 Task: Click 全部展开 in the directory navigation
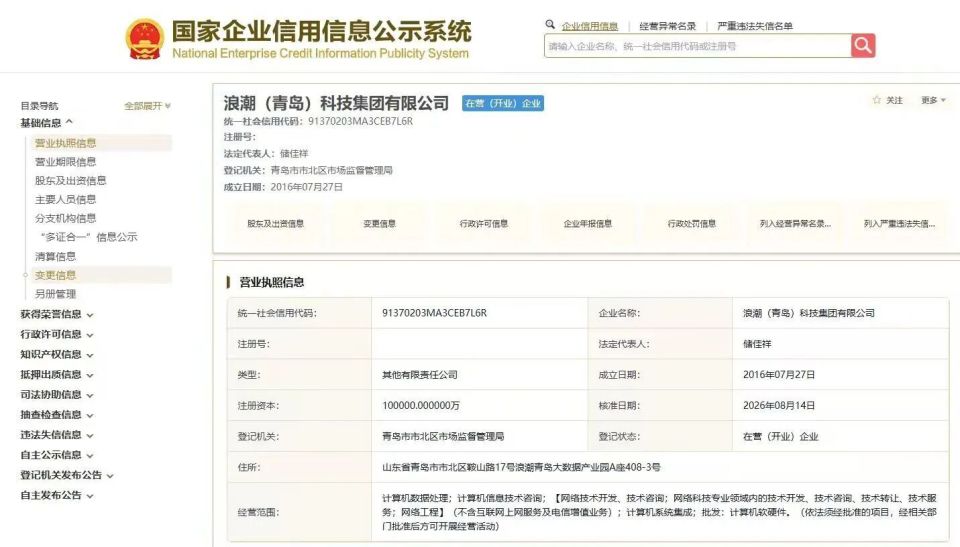point(148,106)
